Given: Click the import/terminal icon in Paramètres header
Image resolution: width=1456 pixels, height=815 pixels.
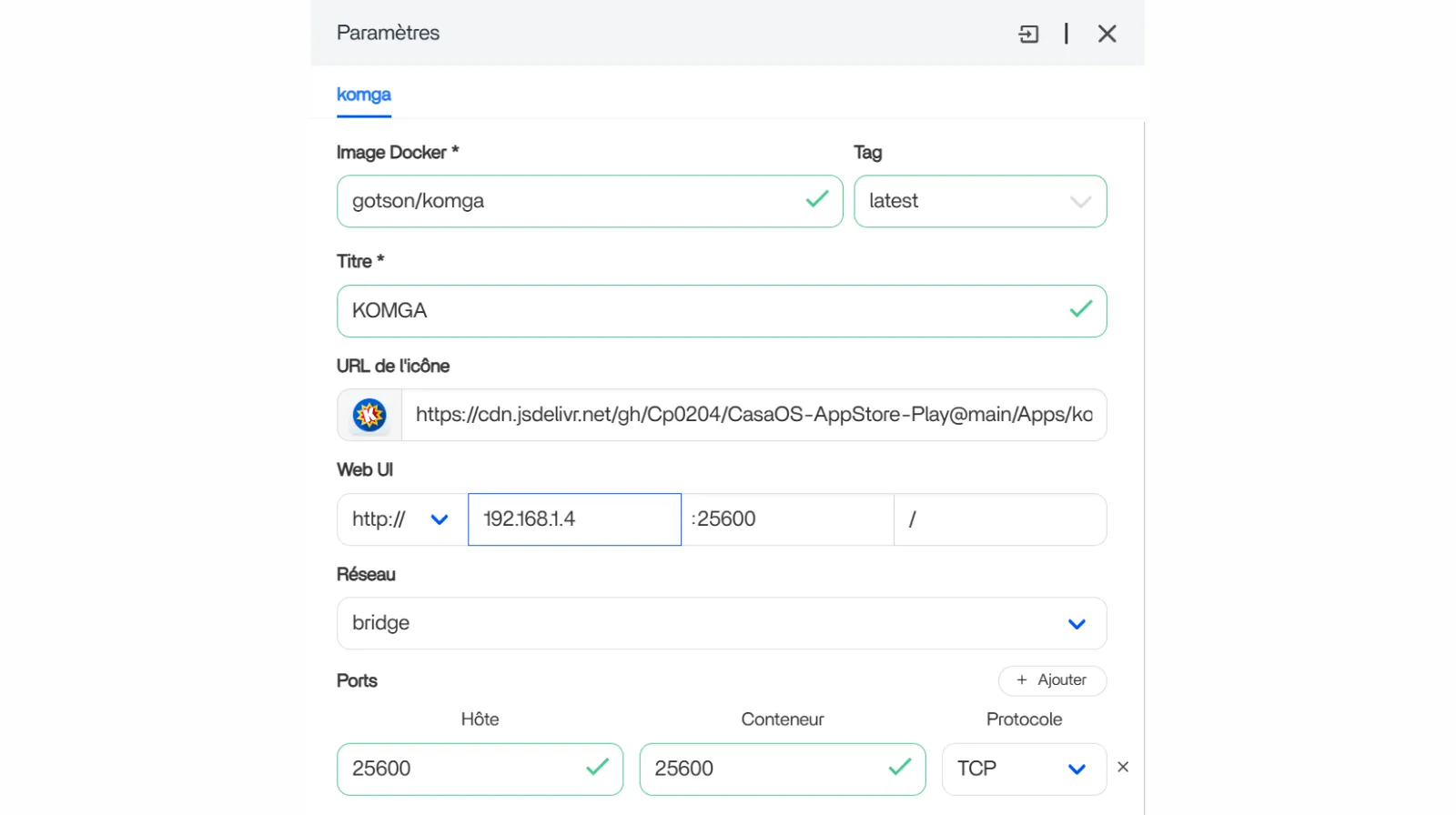Looking at the screenshot, I should click(1028, 35).
